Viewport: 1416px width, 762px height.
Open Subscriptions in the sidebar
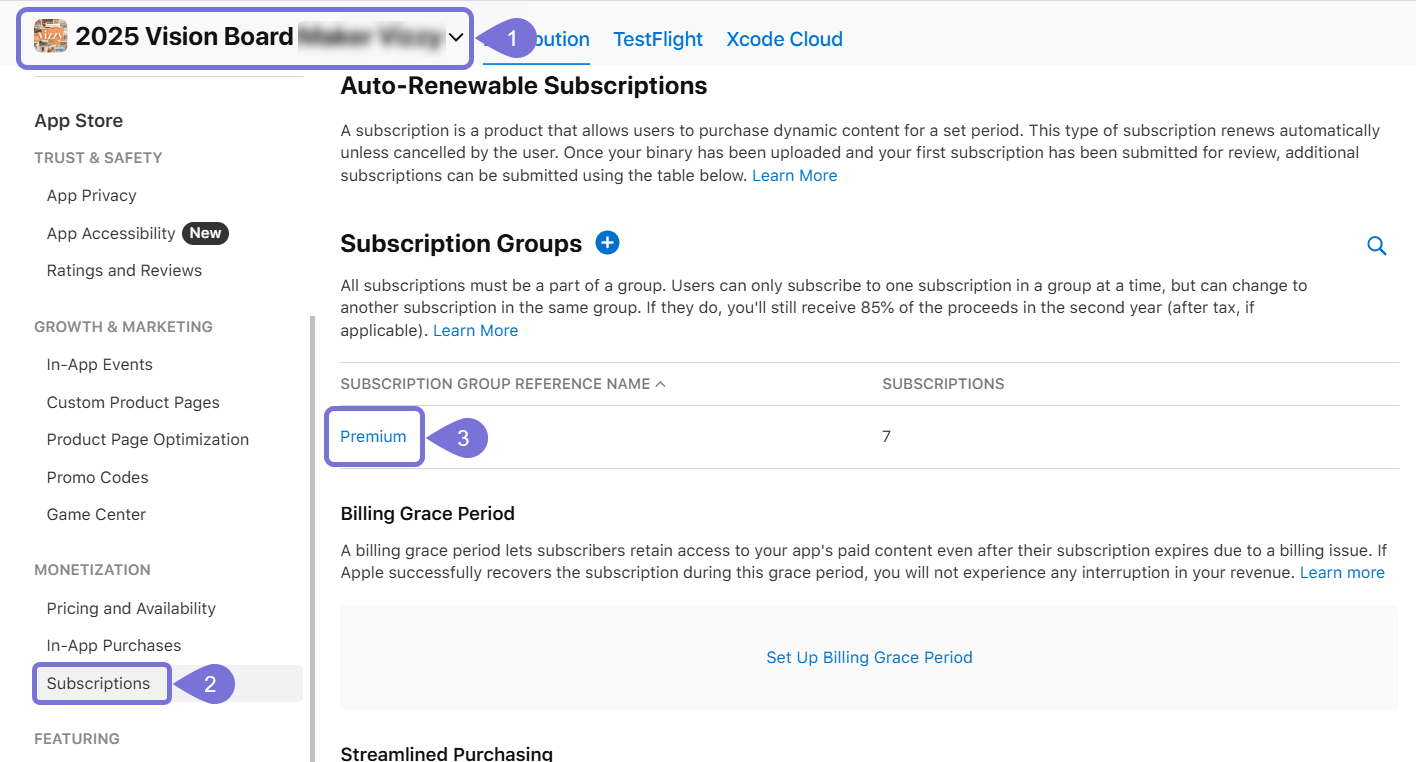(101, 683)
